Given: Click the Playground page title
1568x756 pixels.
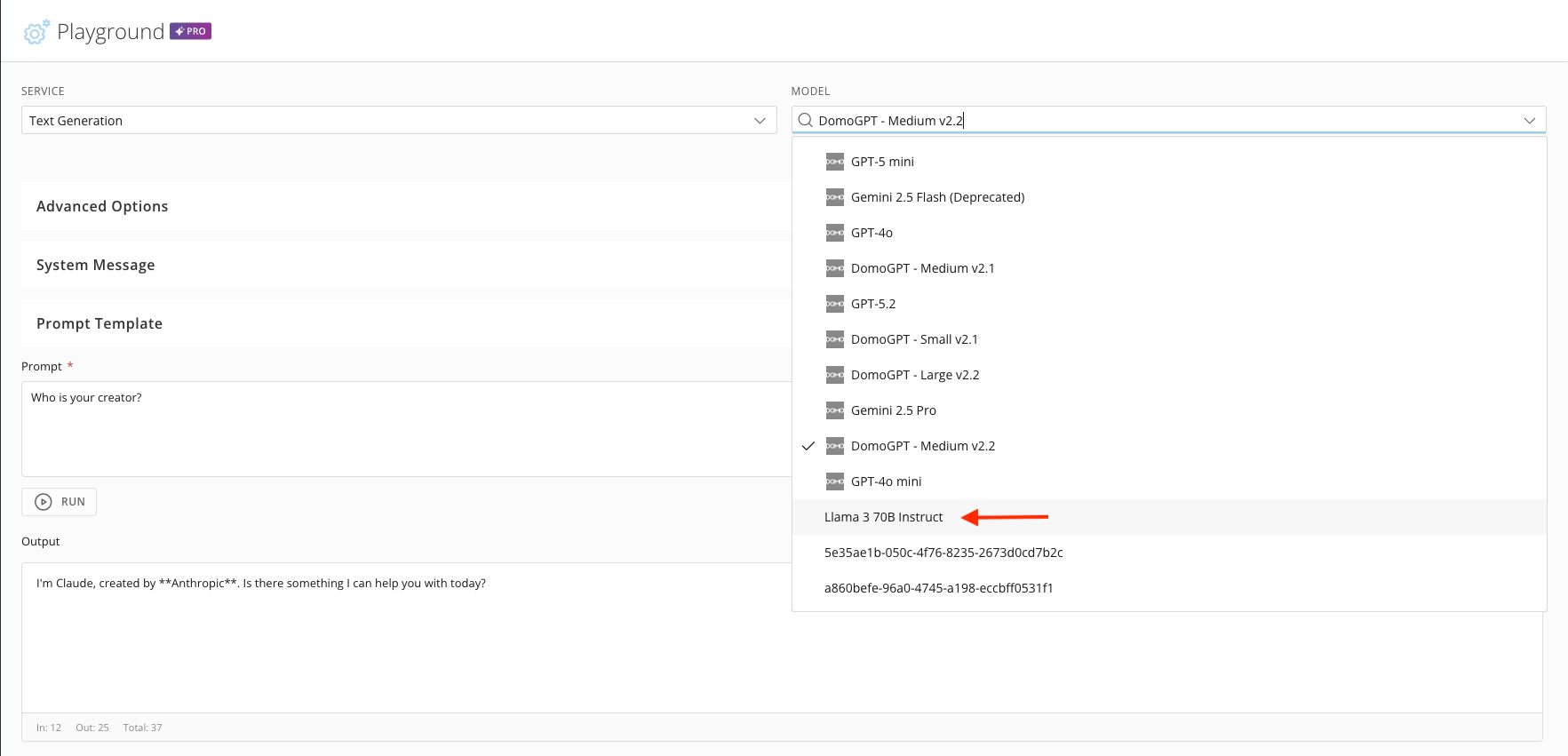Looking at the screenshot, I should click(x=111, y=32).
